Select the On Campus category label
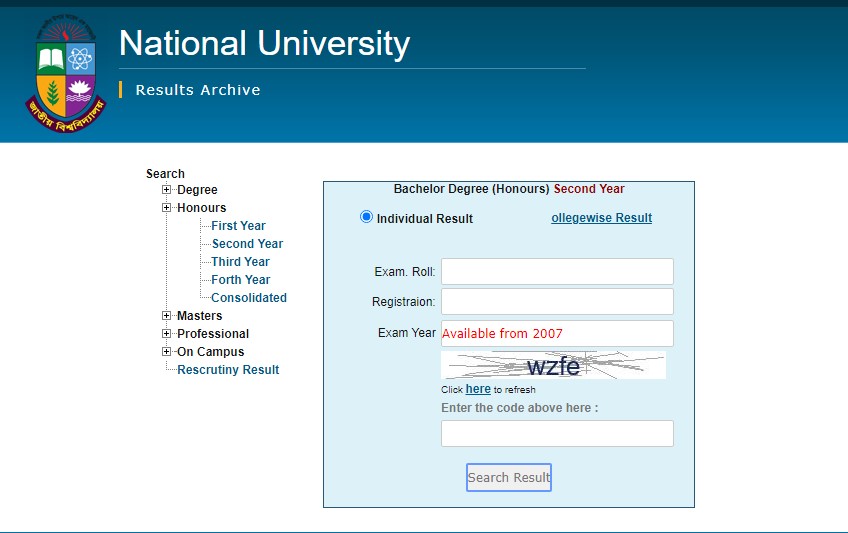This screenshot has height=533, width=848. [x=211, y=352]
